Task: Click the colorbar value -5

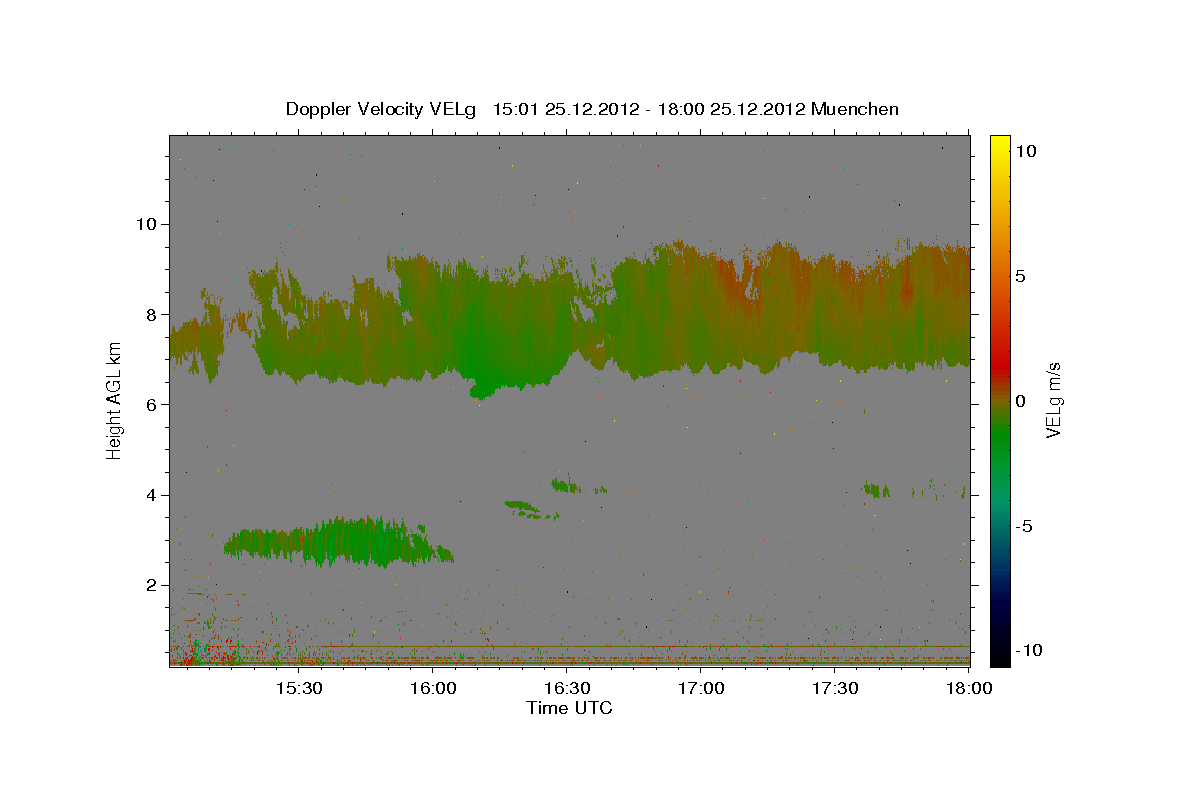Action: click(1025, 525)
